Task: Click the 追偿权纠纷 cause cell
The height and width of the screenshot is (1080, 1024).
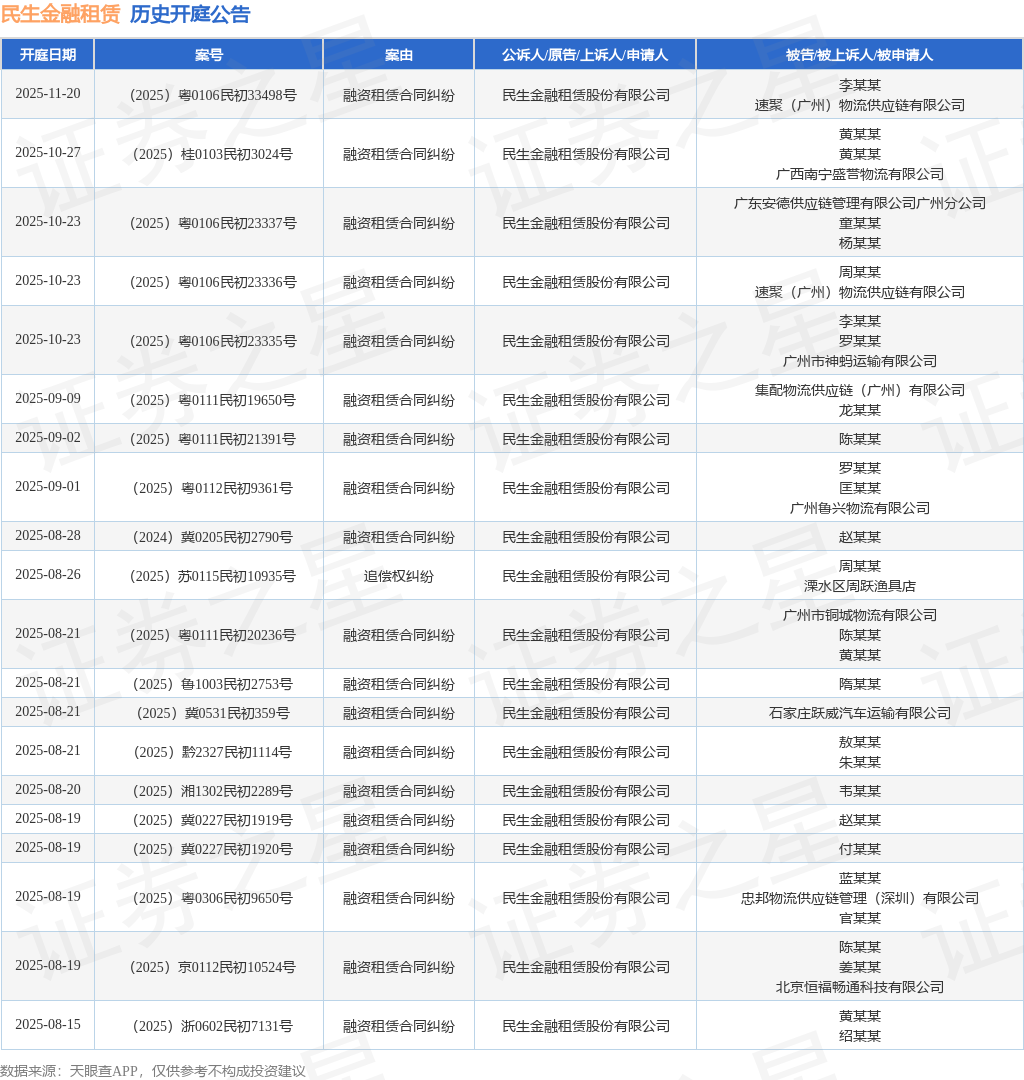Action: 399,577
